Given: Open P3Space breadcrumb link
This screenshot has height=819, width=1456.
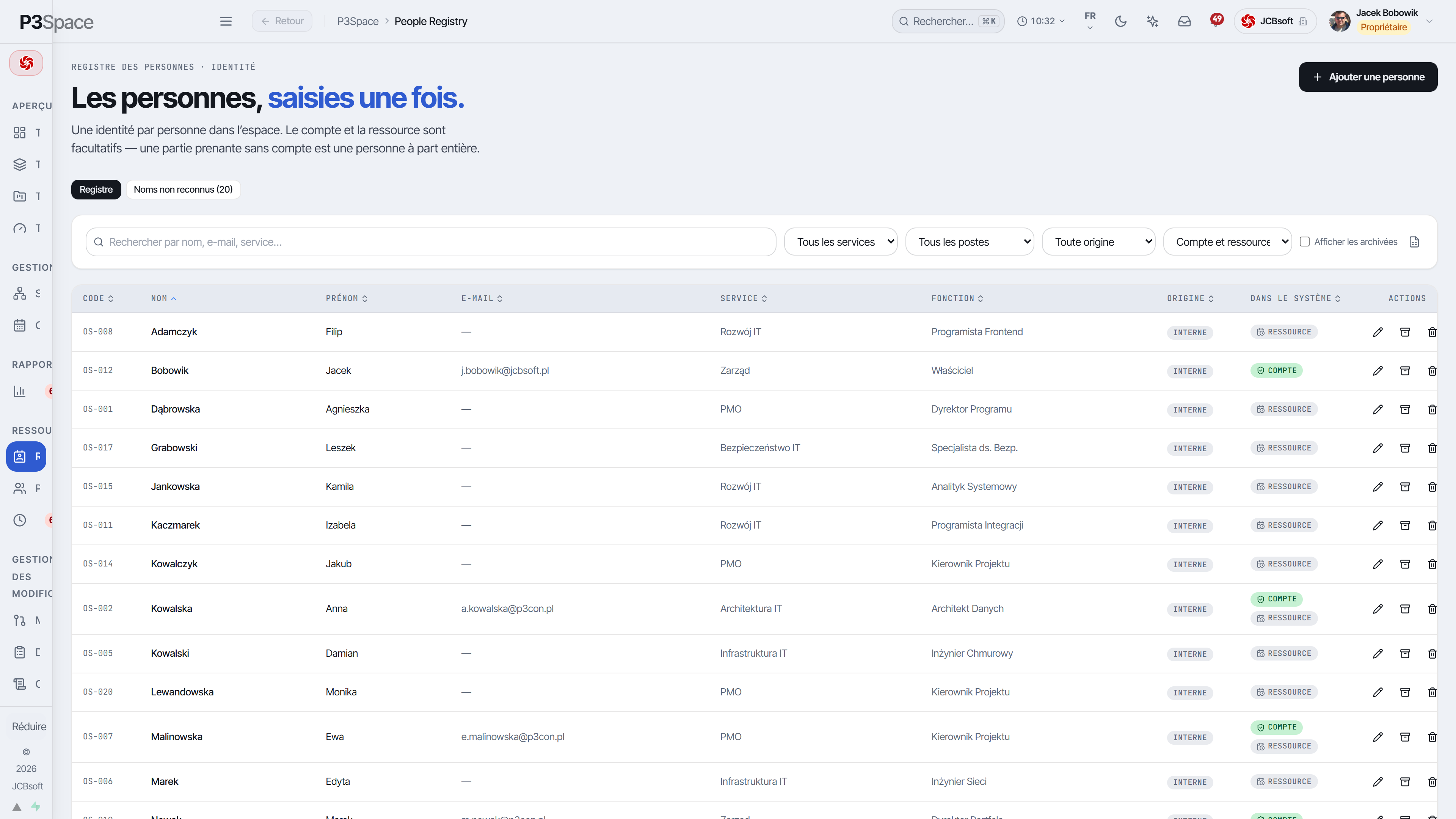Looking at the screenshot, I should (358, 22).
